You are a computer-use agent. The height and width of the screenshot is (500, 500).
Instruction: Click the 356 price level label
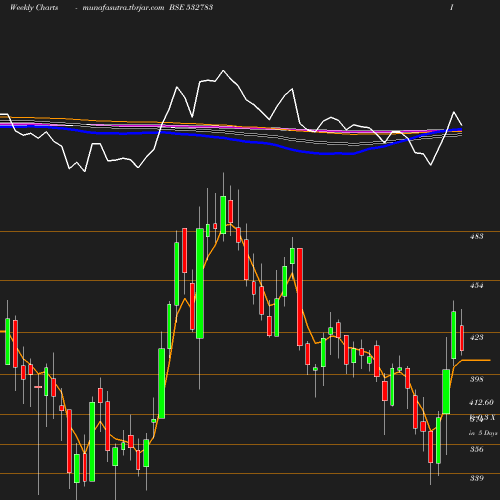click(x=476, y=449)
